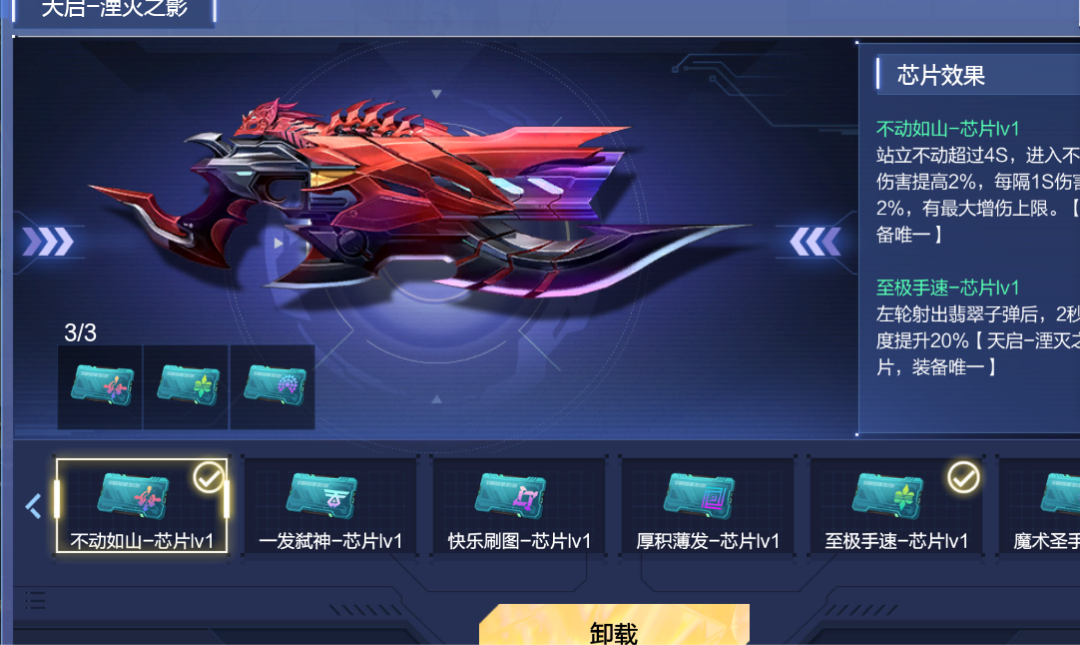Click the green 至极手速-芯片lv1 effect title
This screenshot has height=645, width=1080.
pyautogui.click(x=947, y=287)
